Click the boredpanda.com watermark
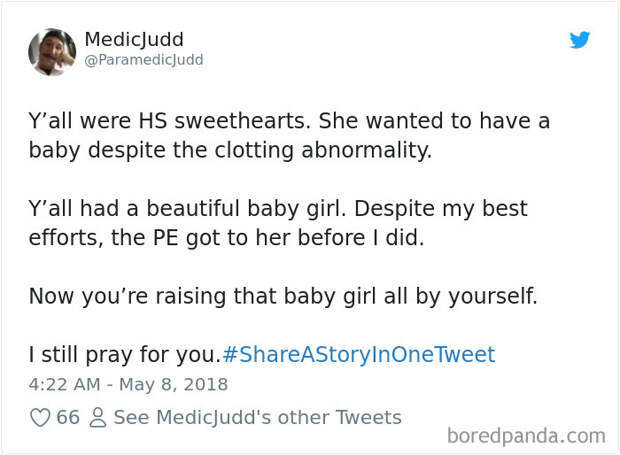 [x=526, y=436]
